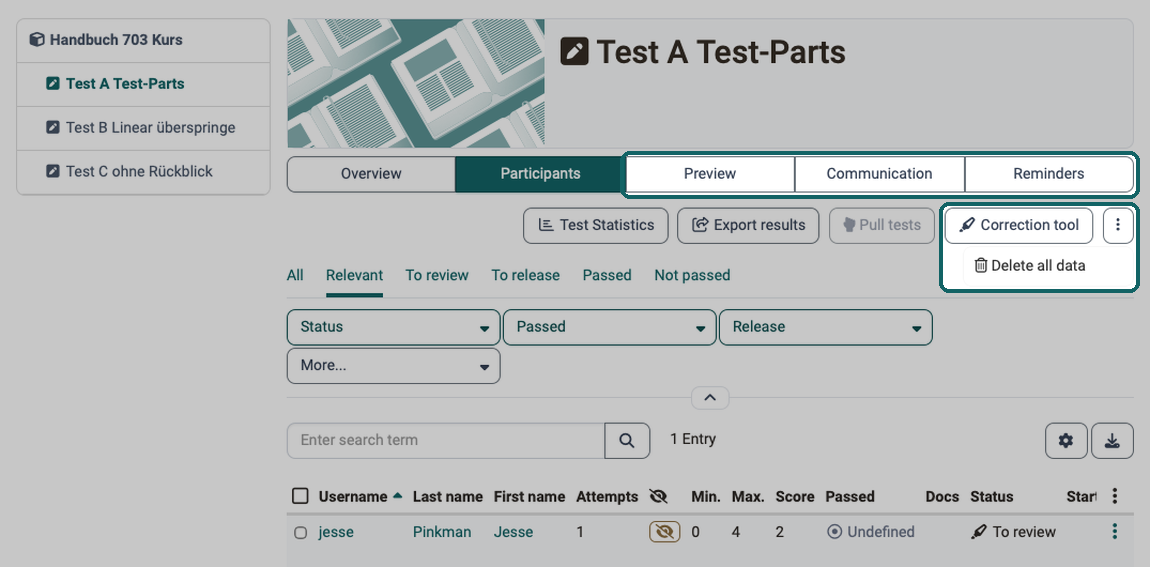Toggle the select-all checkbox in table header
Viewport: 1150px width, 567px height.
[300, 496]
